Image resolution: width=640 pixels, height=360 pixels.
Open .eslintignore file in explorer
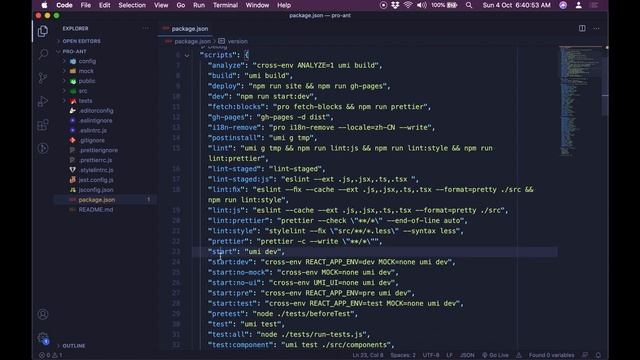click(95, 120)
